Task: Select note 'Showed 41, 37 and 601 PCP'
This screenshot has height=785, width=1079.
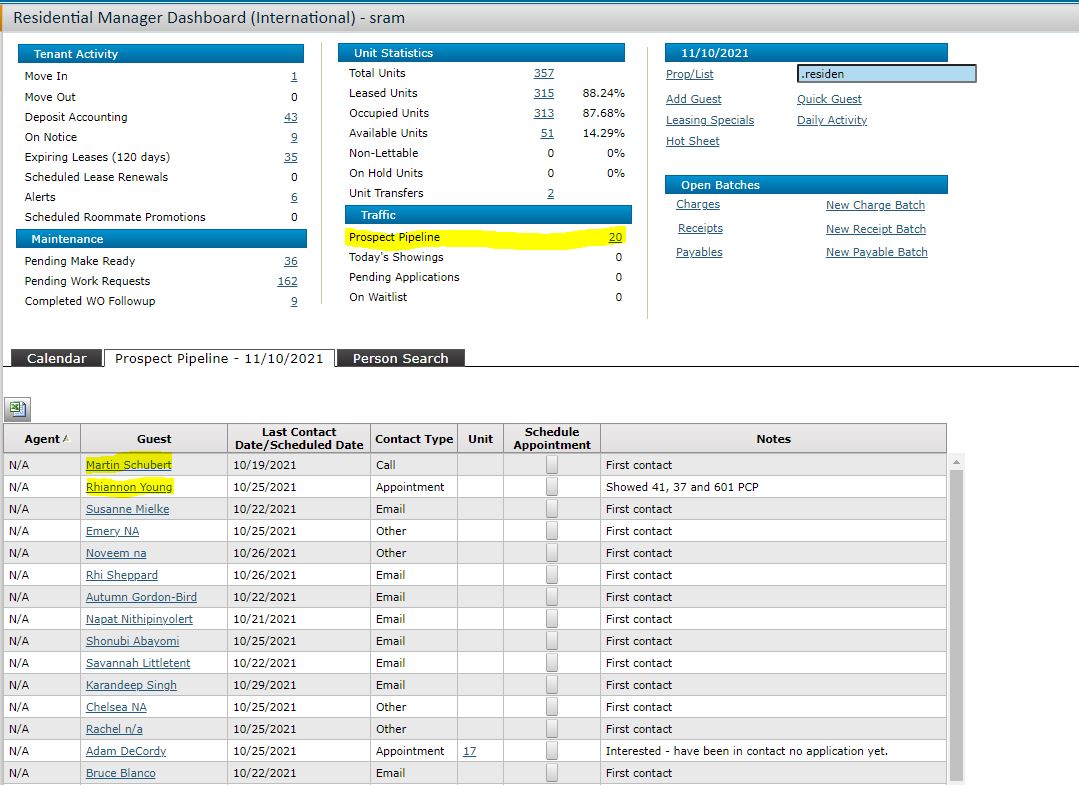Action: coord(682,487)
